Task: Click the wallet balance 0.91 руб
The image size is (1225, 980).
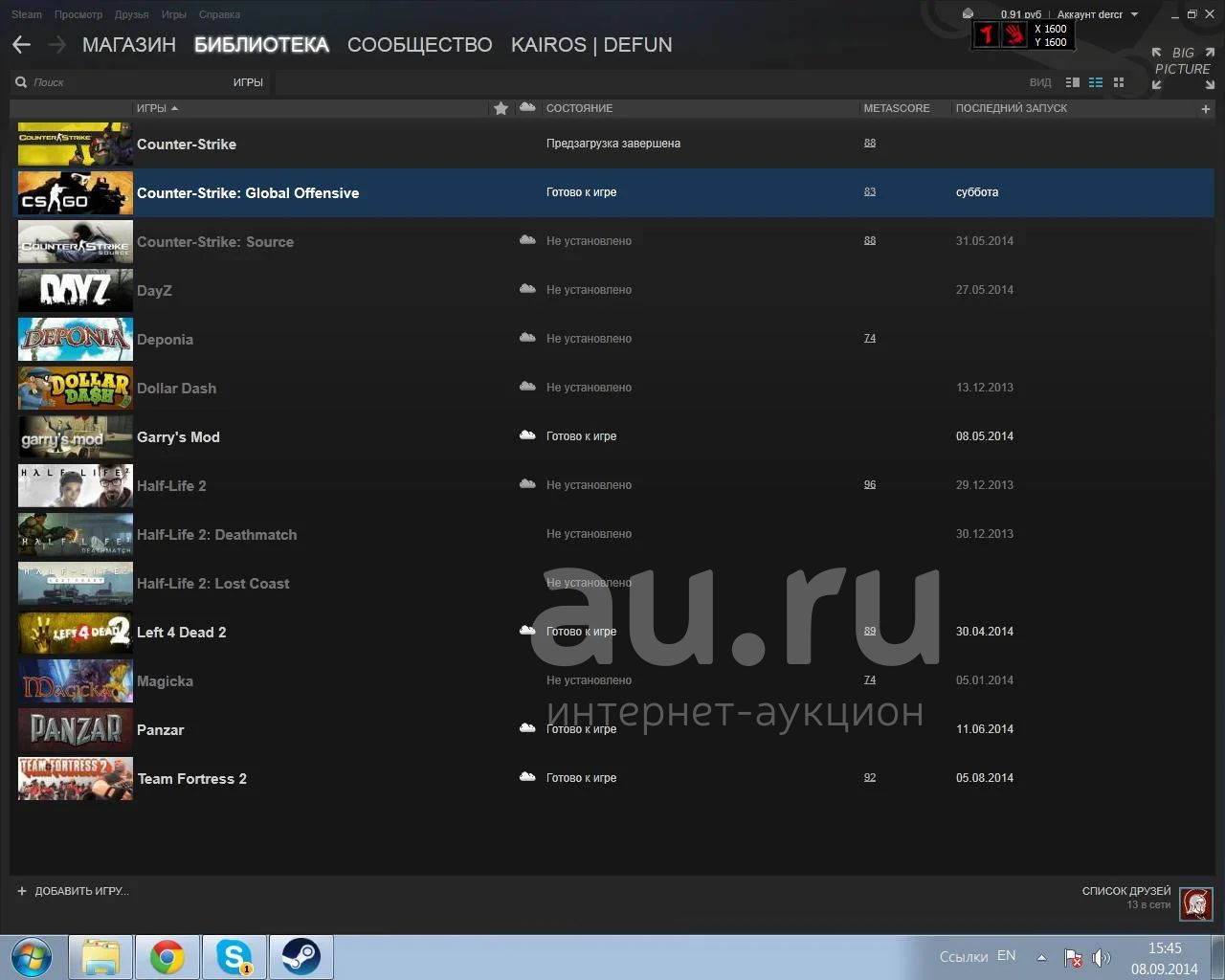Action: pyautogui.click(x=1020, y=14)
